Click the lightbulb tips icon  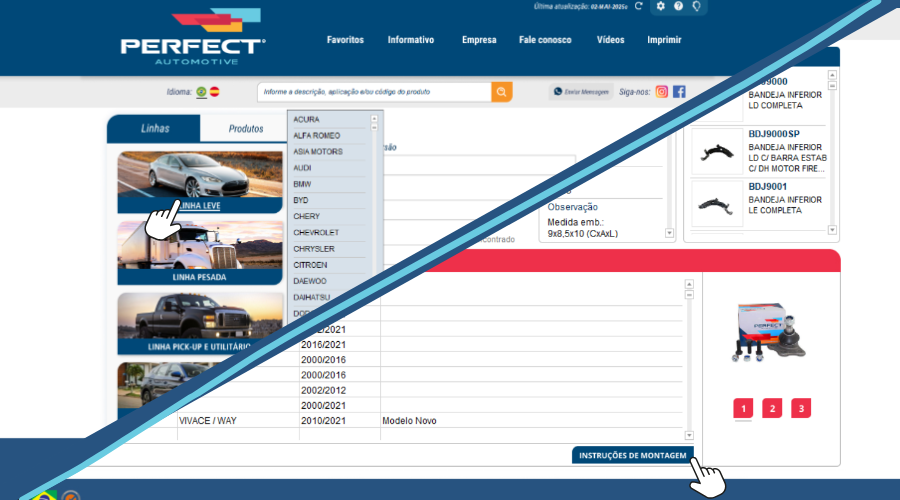tap(696, 6)
